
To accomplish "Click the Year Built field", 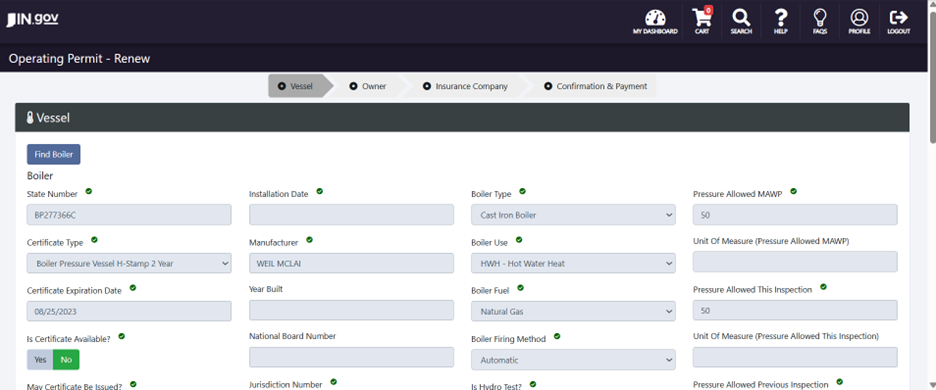I will point(351,310).
